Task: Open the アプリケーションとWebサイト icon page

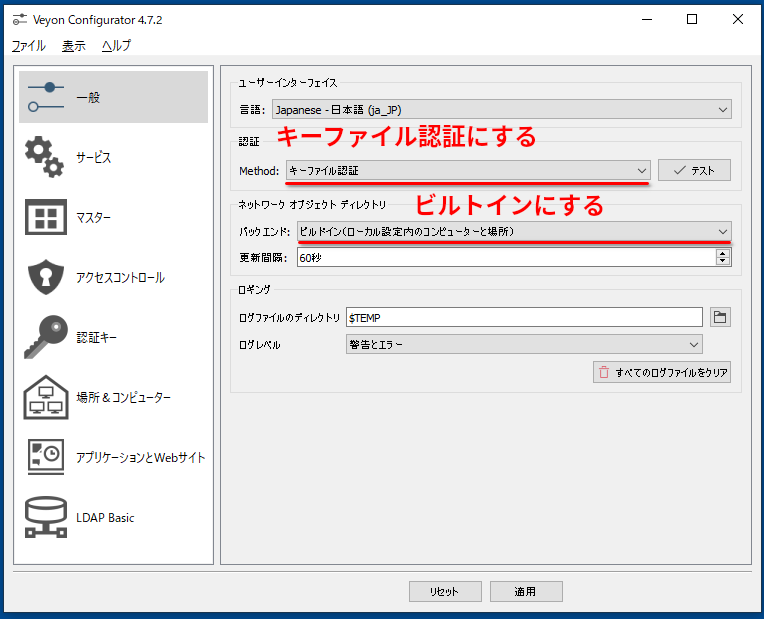Action: [x=46, y=457]
